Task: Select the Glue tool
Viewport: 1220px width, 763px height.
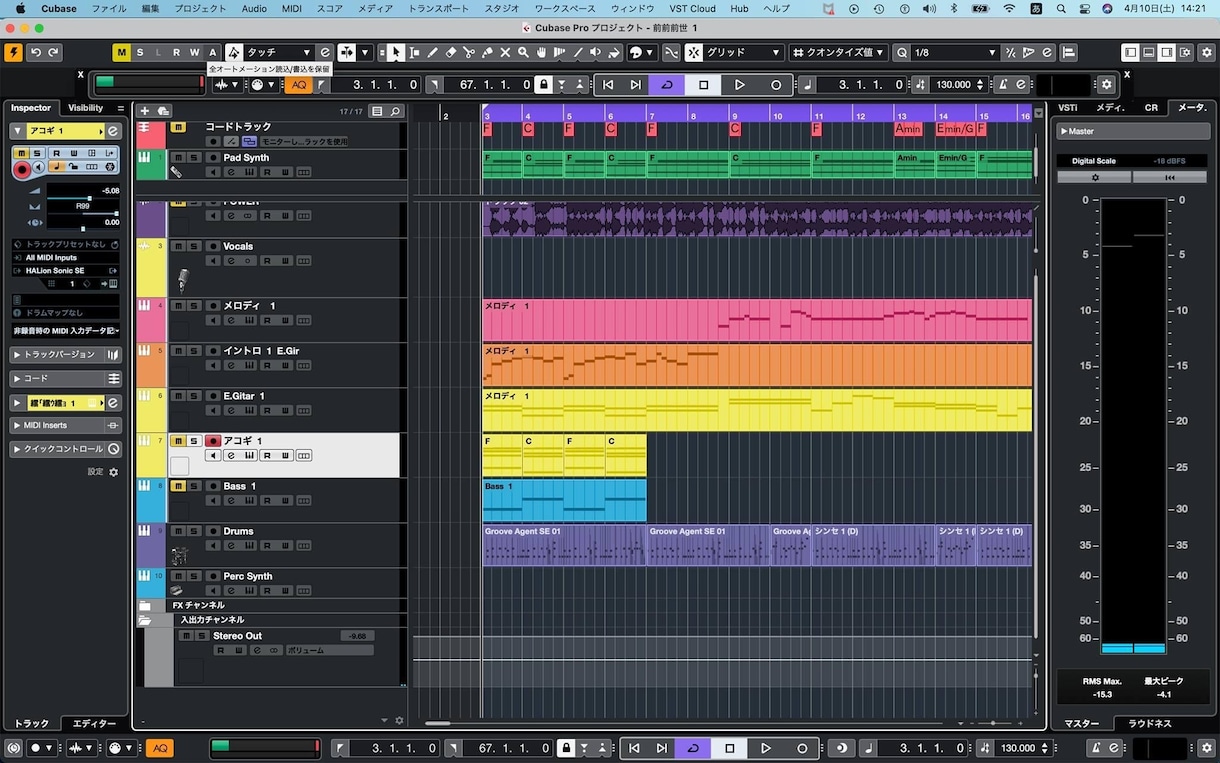Action: [x=487, y=52]
